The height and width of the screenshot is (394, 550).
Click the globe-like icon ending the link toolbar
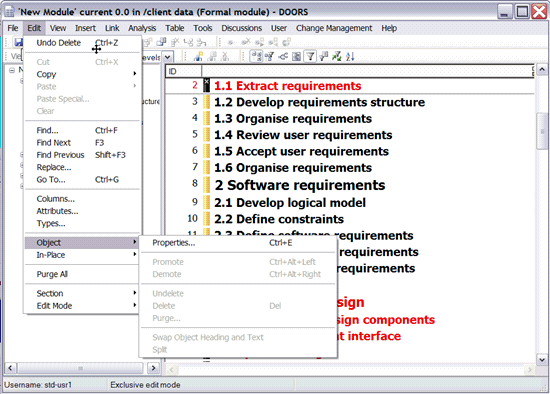(x=287, y=42)
